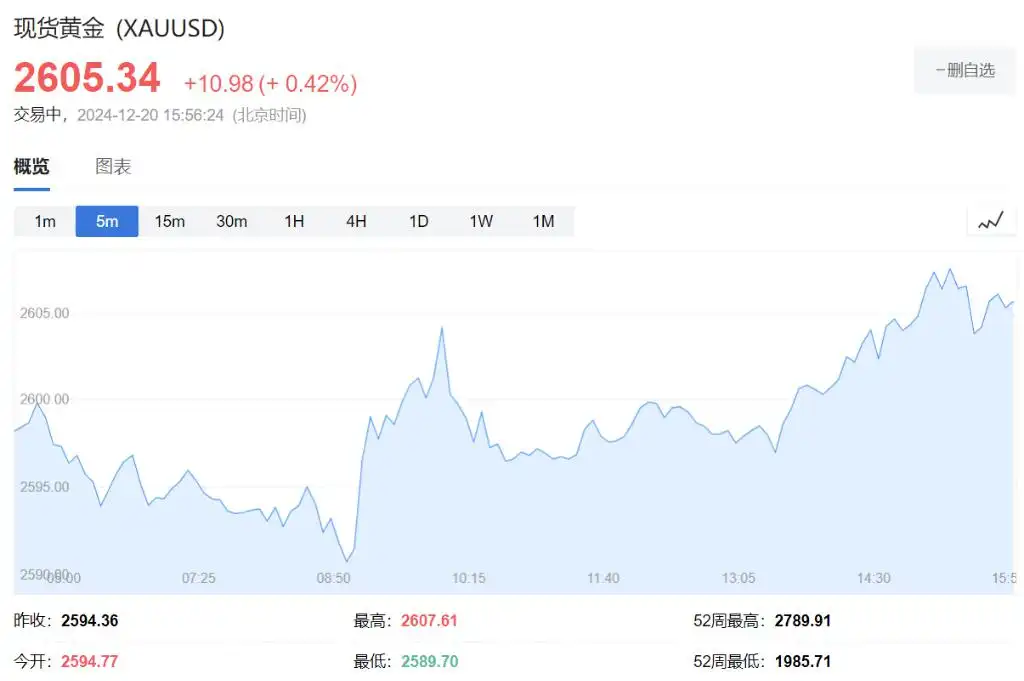Select the 15m timeframe
The width and height of the screenshot is (1024, 681).
pos(169,221)
